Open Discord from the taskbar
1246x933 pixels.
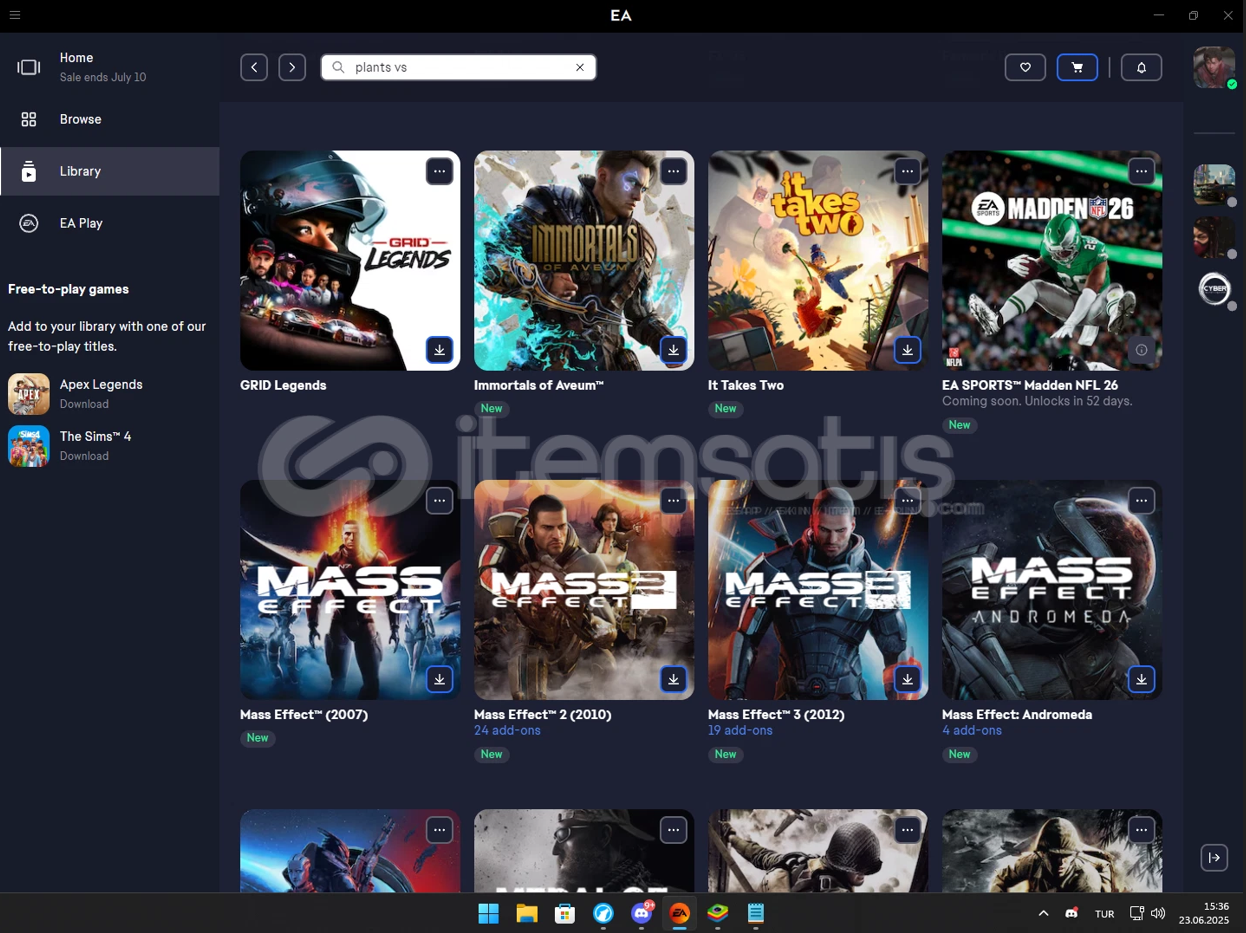coord(642,913)
